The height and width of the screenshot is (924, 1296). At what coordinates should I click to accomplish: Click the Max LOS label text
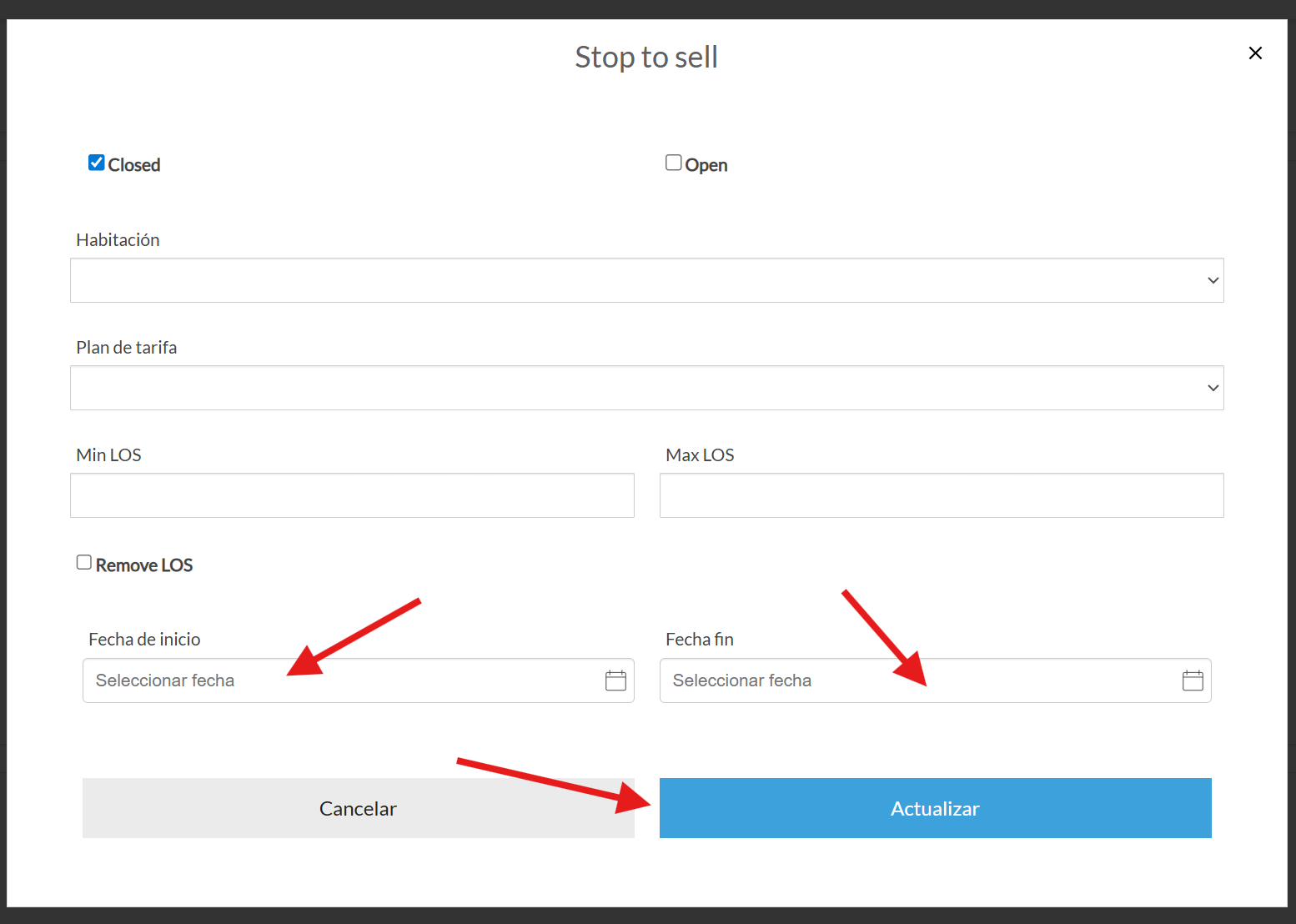pyautogui.click(x=700, y=455)
